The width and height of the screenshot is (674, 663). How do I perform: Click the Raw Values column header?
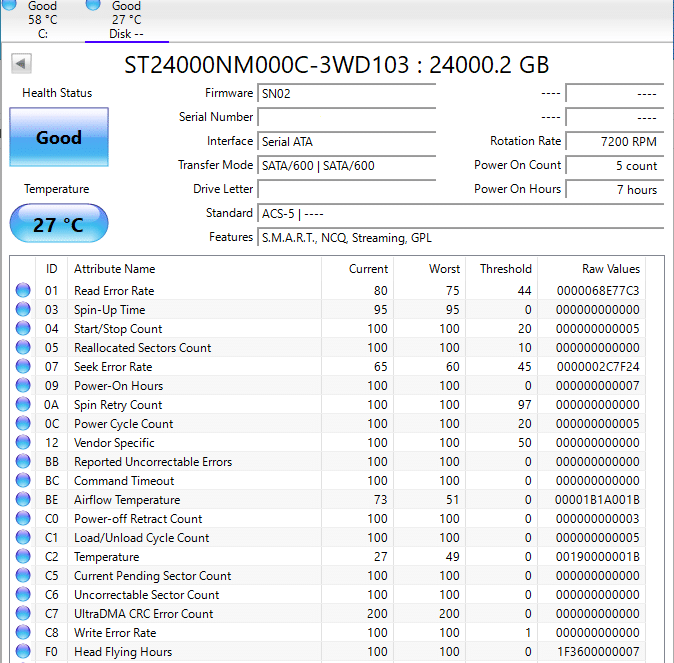[591, 269]
